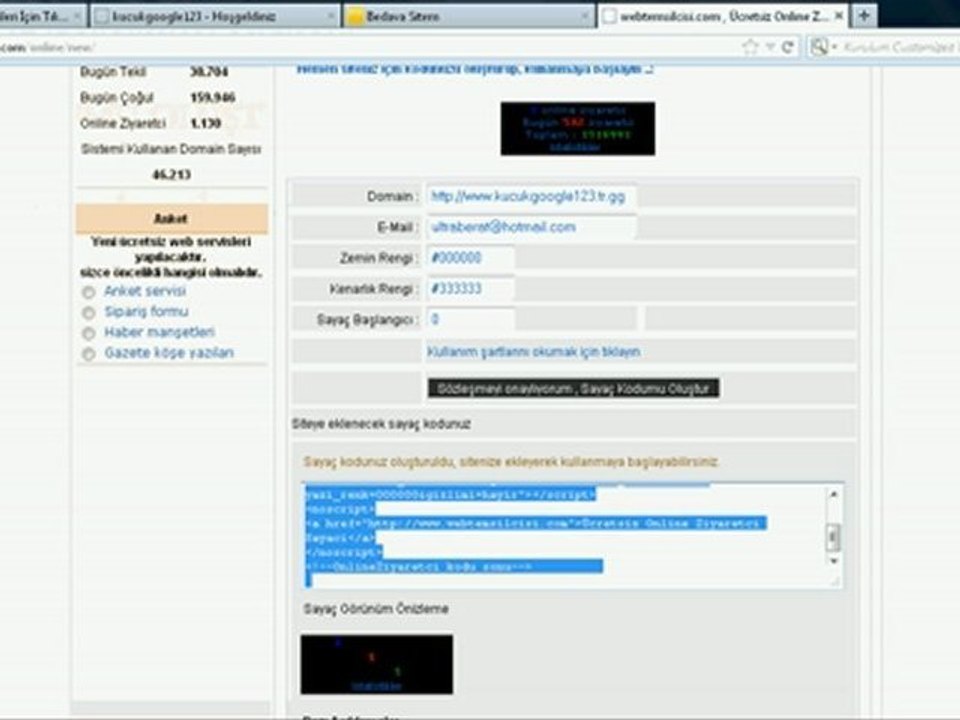Click the Bugün Tekil statistic label
Image resolution: width=960 pixels, height=720 pixels.
coord(113,72)
